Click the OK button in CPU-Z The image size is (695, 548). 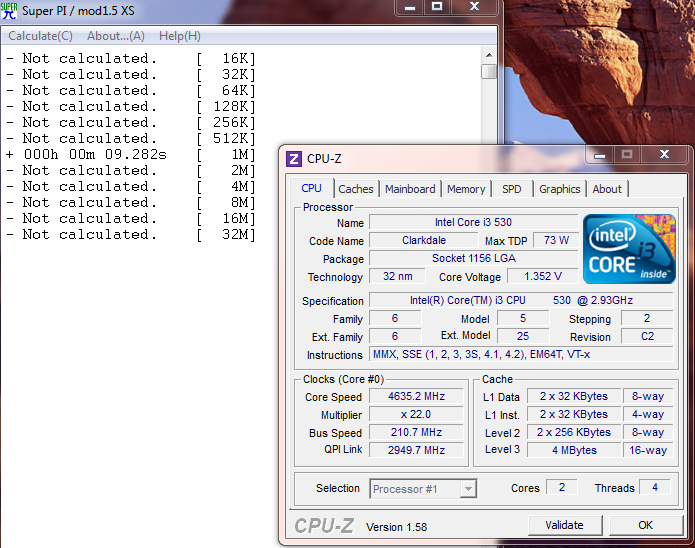point(645,525)
